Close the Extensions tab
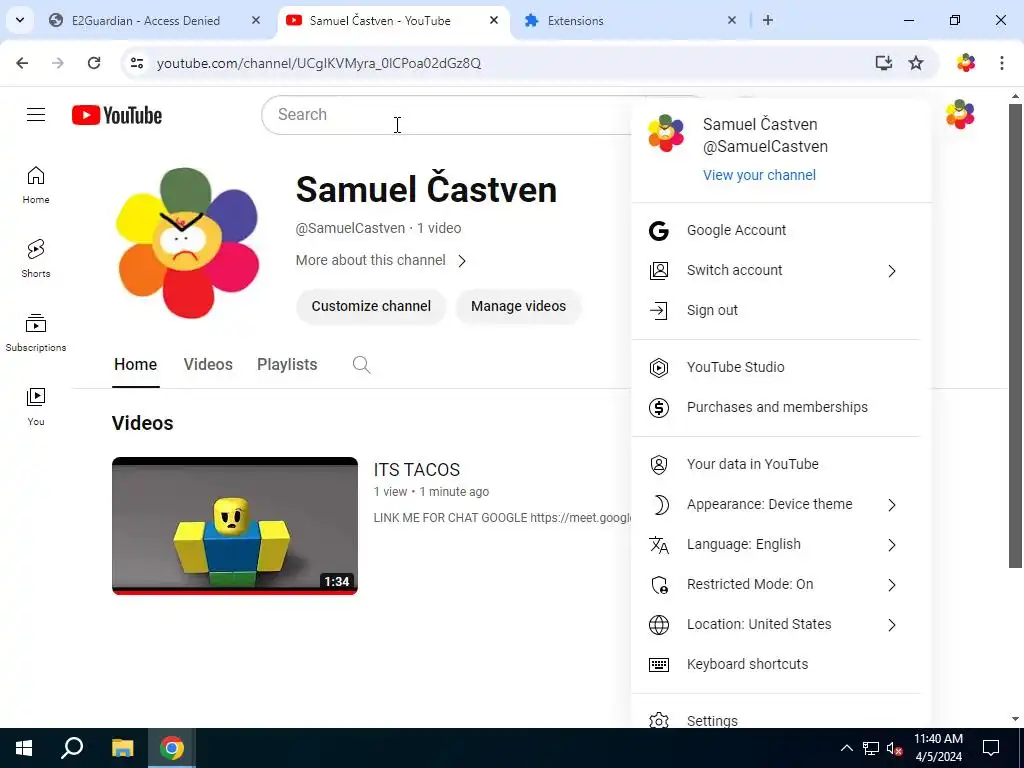Viewport: 1024px width, 768px height. pyautogui.click(x=732, y=20)
